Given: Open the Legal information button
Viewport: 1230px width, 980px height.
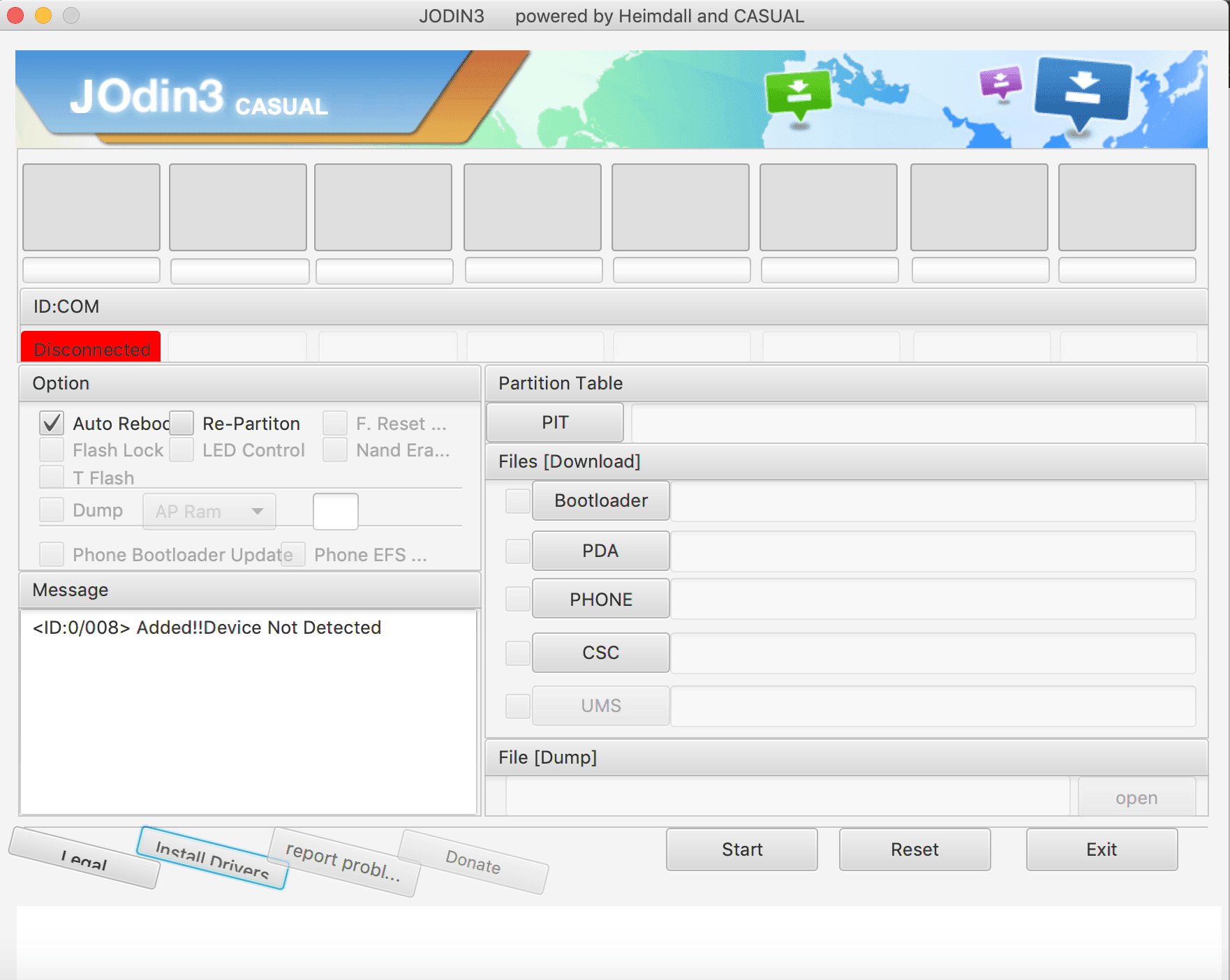Looking at the screenshot, I should click(84, 859).
